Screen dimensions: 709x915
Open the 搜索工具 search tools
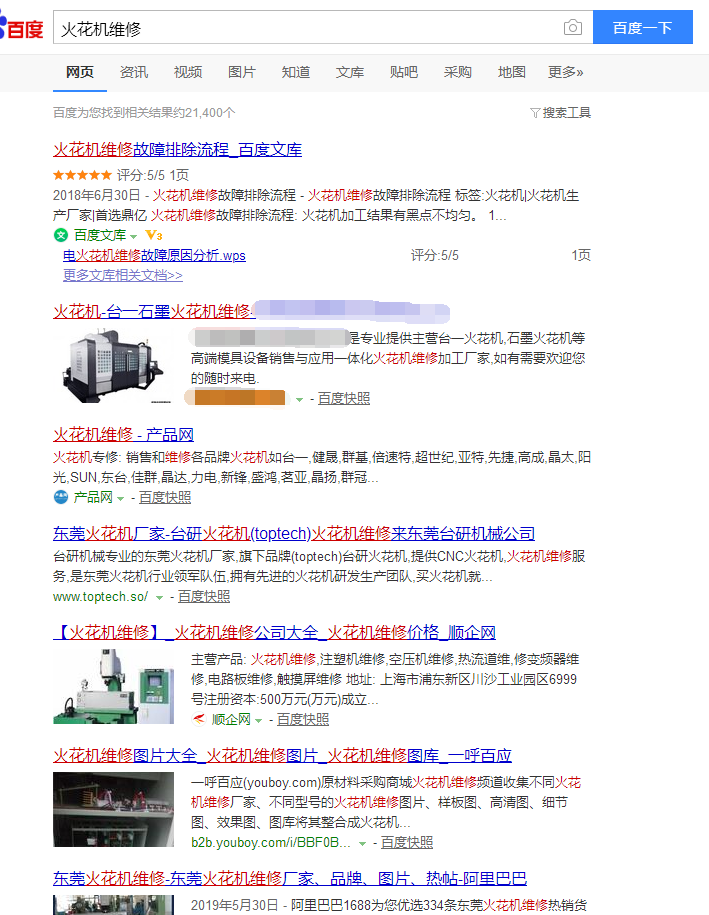(560, 113)
